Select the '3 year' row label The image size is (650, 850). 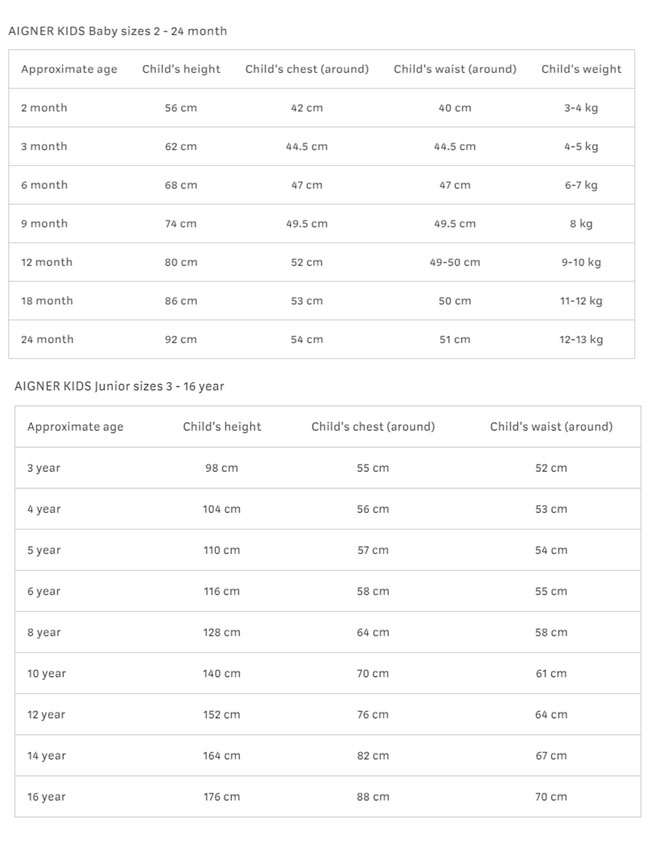click(44, 468)
